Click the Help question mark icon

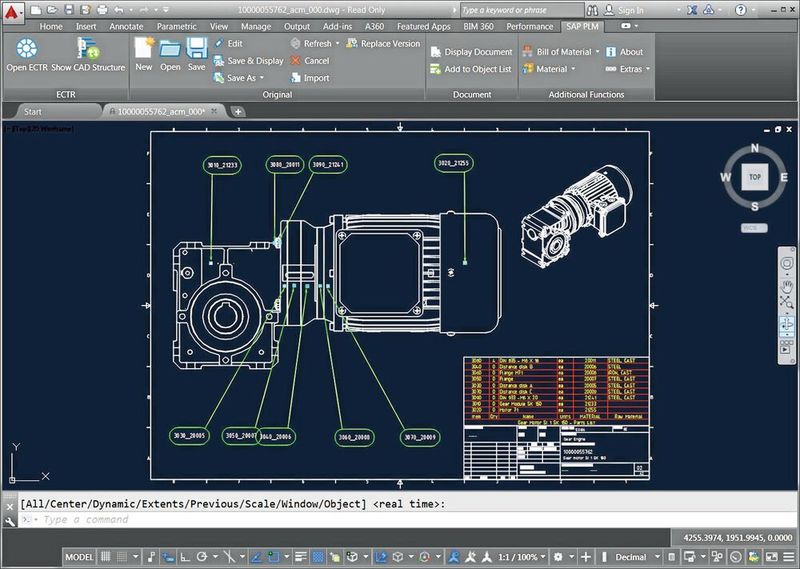(741, 10)
